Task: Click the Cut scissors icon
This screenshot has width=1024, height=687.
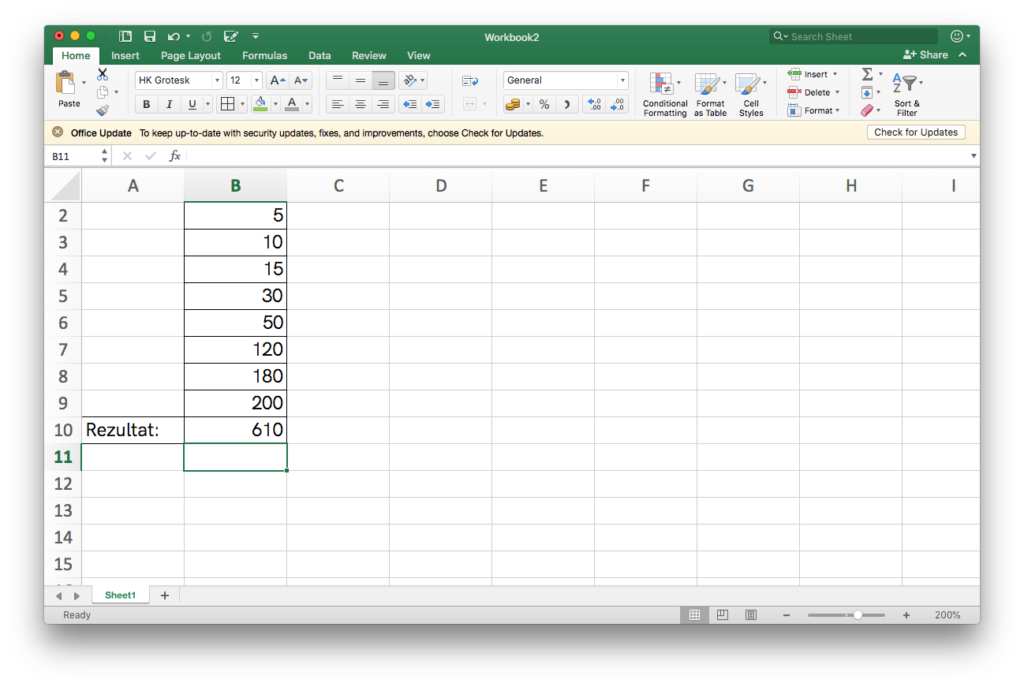Action: click(102, 75)
